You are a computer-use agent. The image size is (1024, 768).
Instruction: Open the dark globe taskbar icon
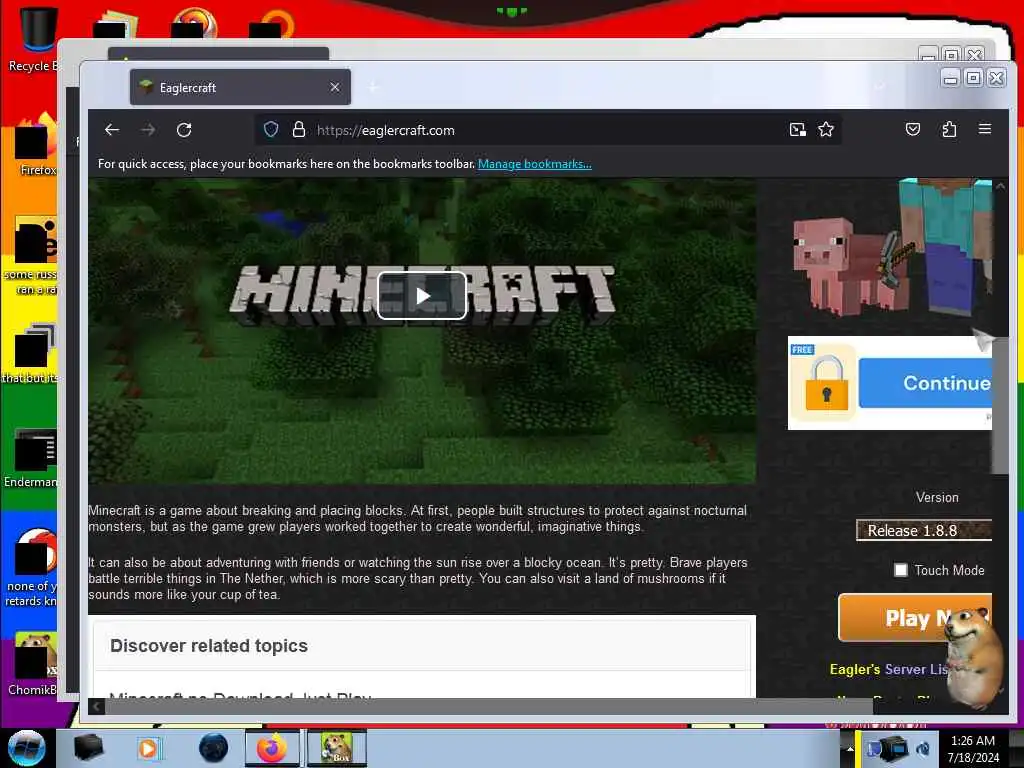213,748
